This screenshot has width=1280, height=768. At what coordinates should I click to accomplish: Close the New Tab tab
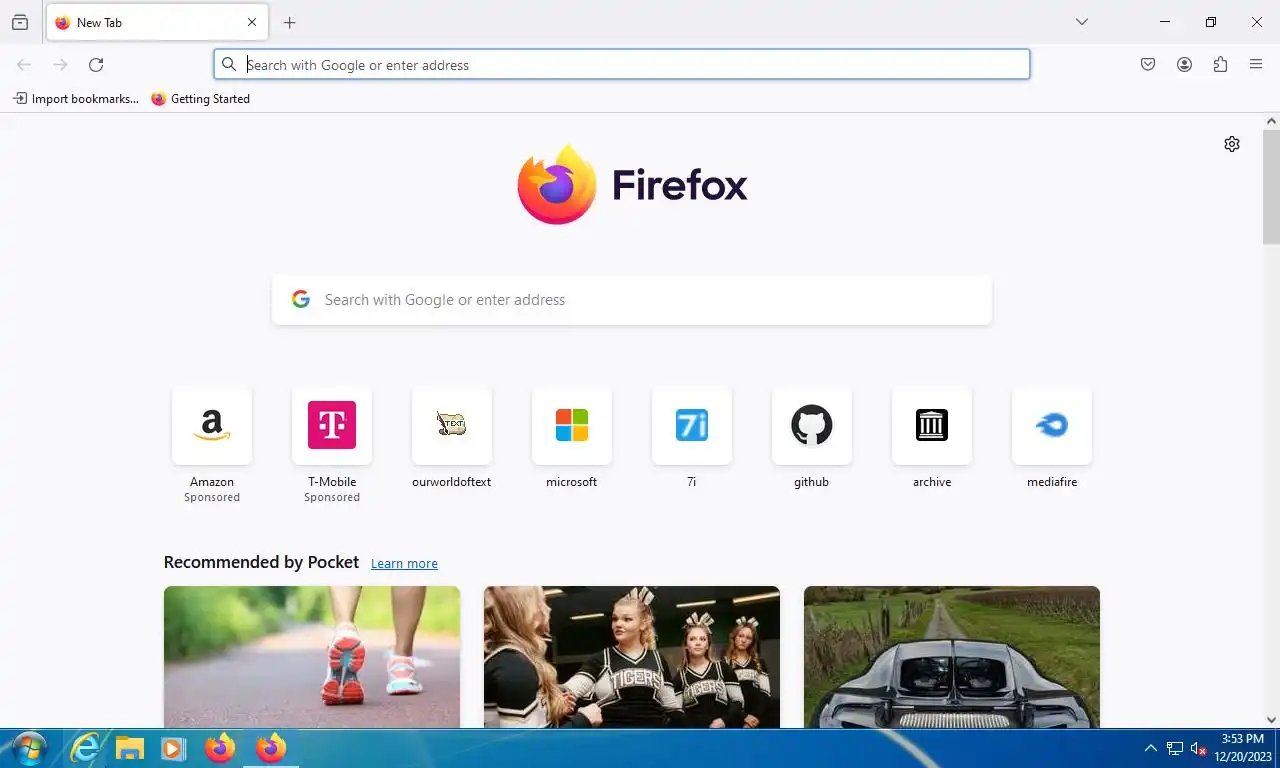pos(252,22)
